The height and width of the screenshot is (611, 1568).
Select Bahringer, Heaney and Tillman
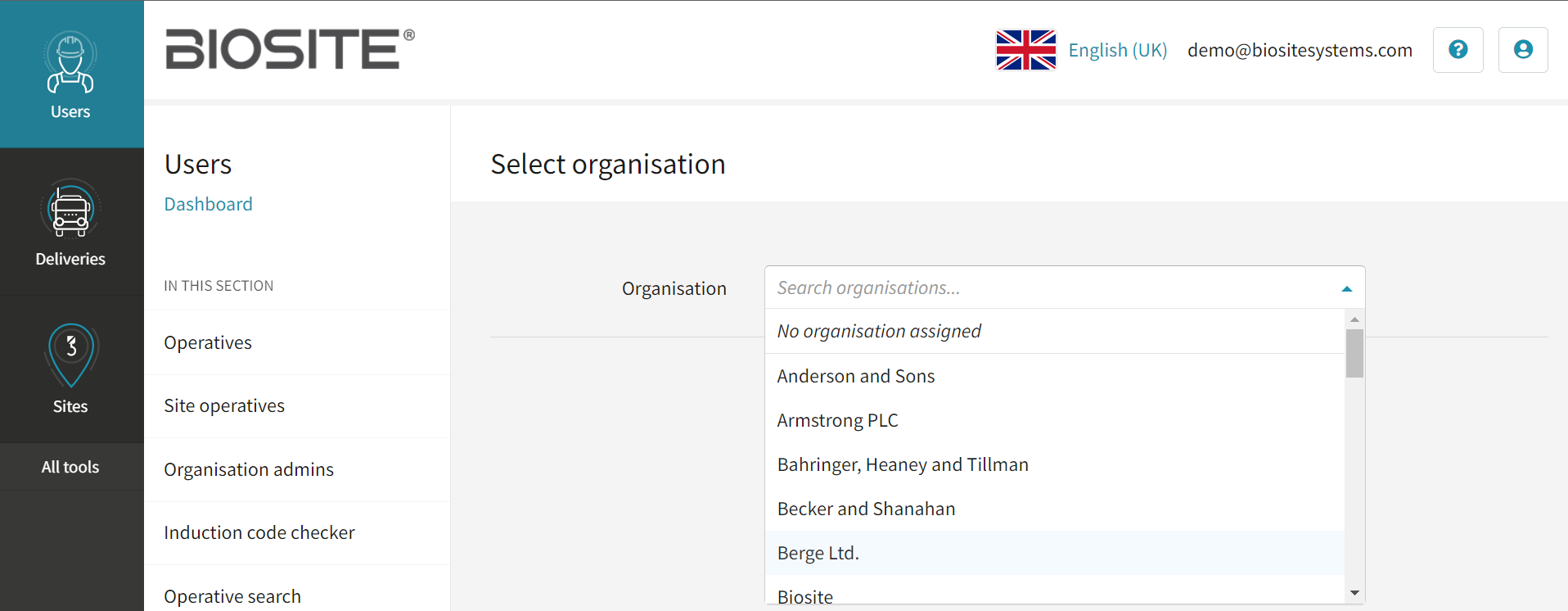coord(1055,464)
